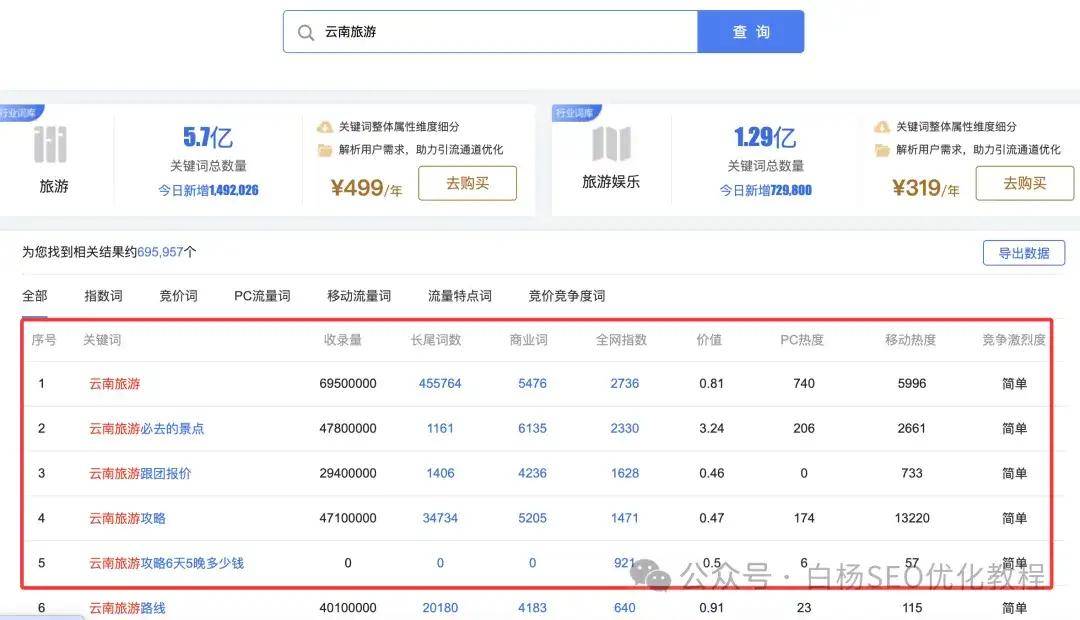
Task: Open keyword 云南旅游路线
Action: click(x=127, y=608)
